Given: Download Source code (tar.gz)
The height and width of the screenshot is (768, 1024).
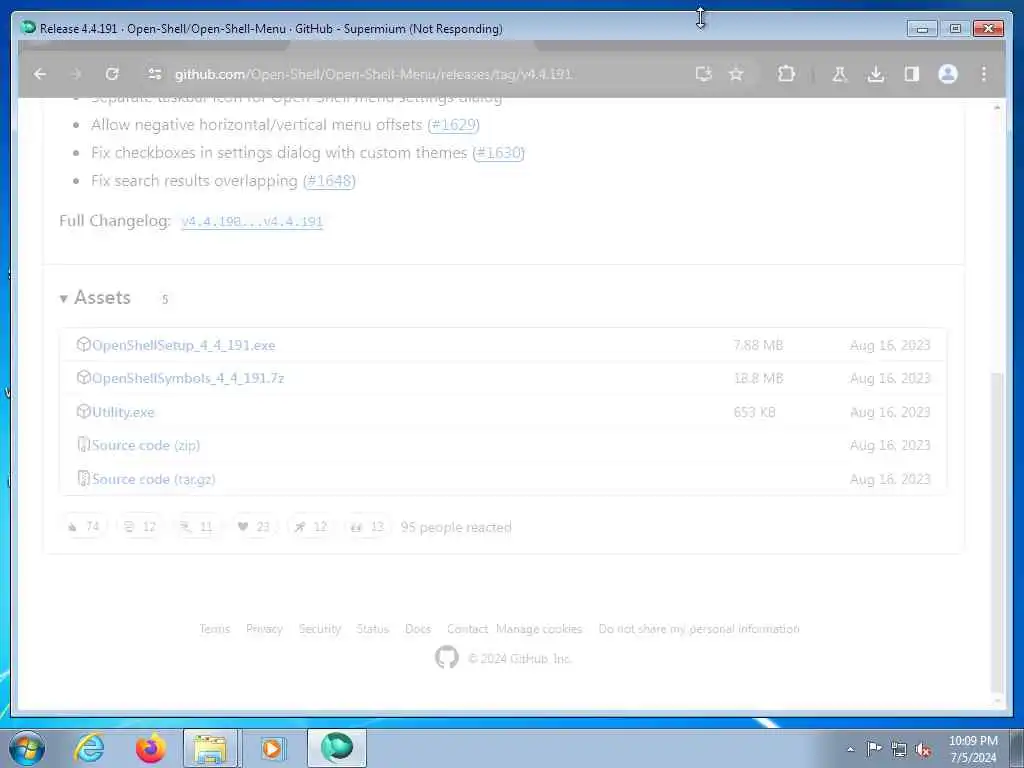Looking at the screenshot, I should [x=153, y=479].
